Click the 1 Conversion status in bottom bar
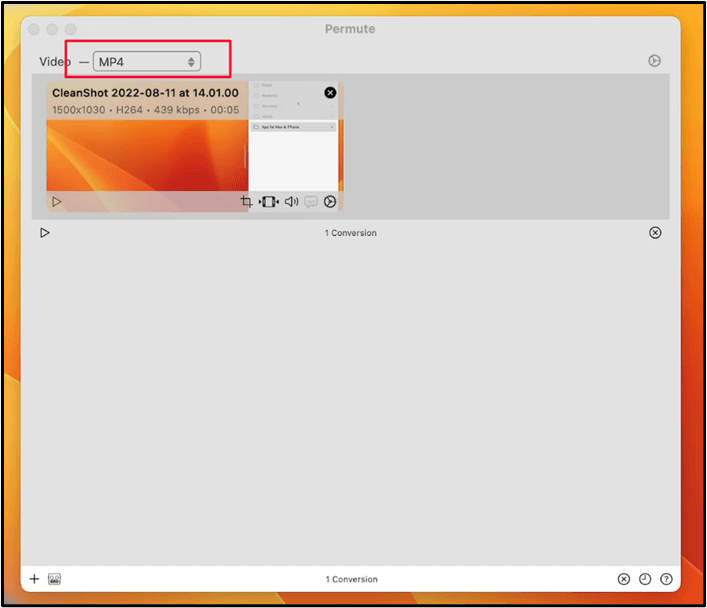The width and height of the screenshot is (707, 608). click(351, 579)
